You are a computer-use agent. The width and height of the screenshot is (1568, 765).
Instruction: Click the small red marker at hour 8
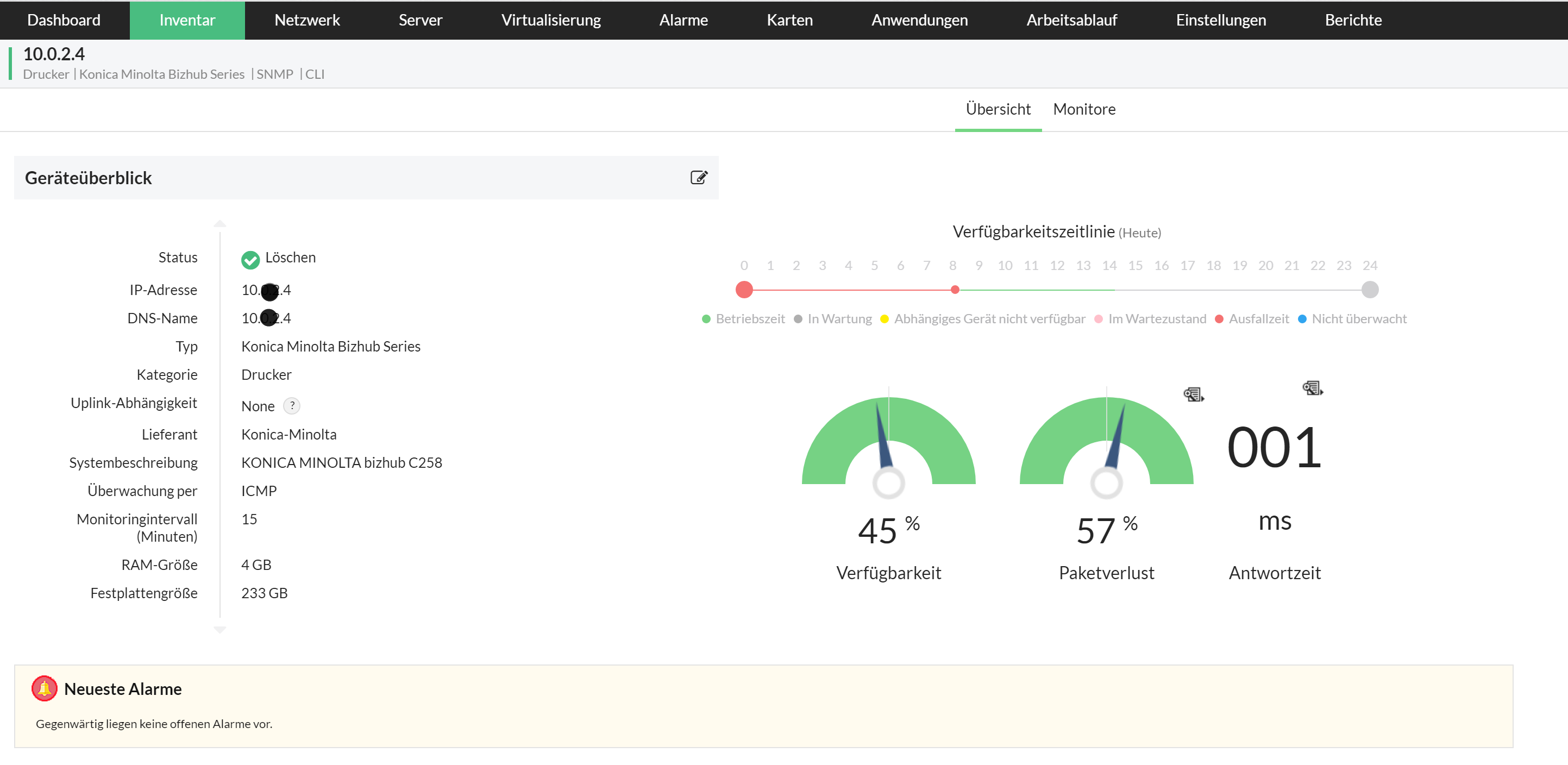point(955,290)
